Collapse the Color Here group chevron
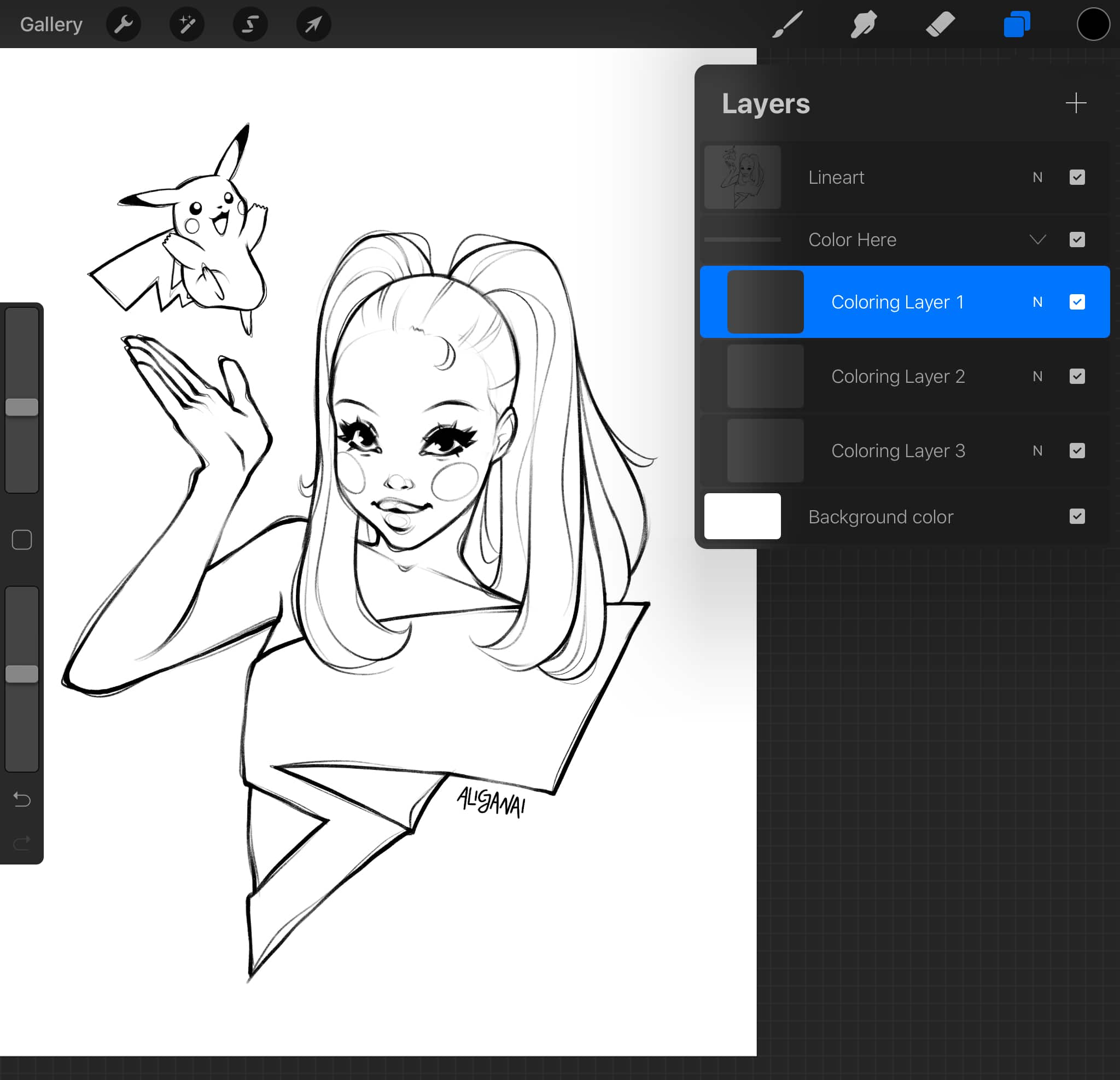Viewport: 1120px width, 1080px height. 1038,240
